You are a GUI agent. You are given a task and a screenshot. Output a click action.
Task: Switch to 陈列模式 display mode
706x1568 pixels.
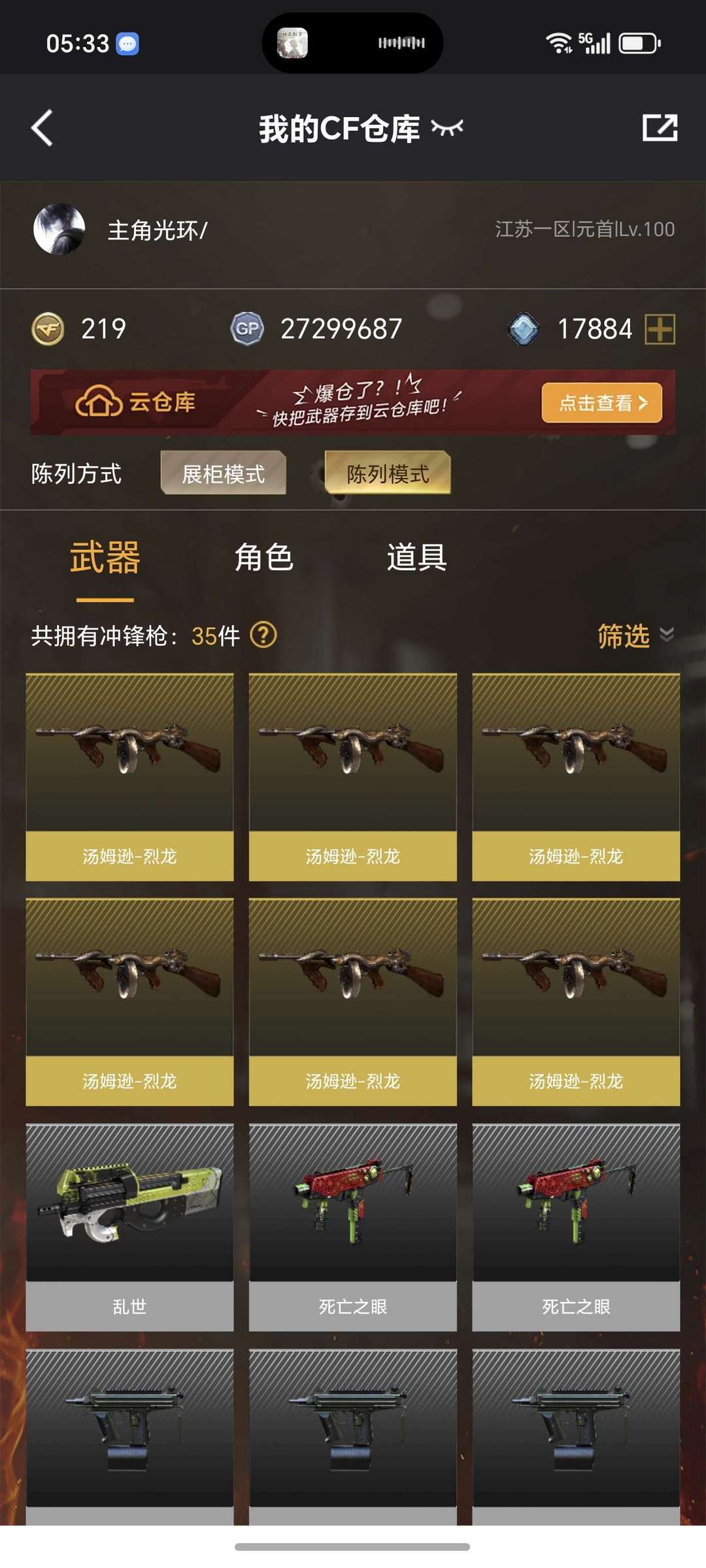pos(388,473)
